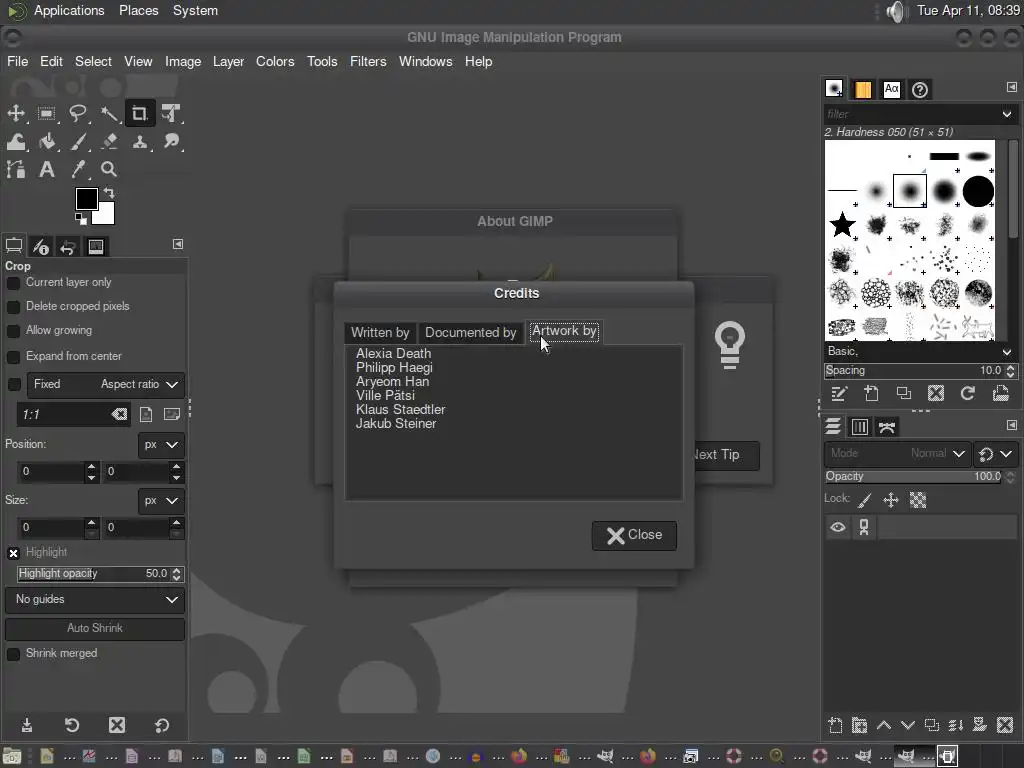Open the brush filter dropdown

tap(1006, 114)
